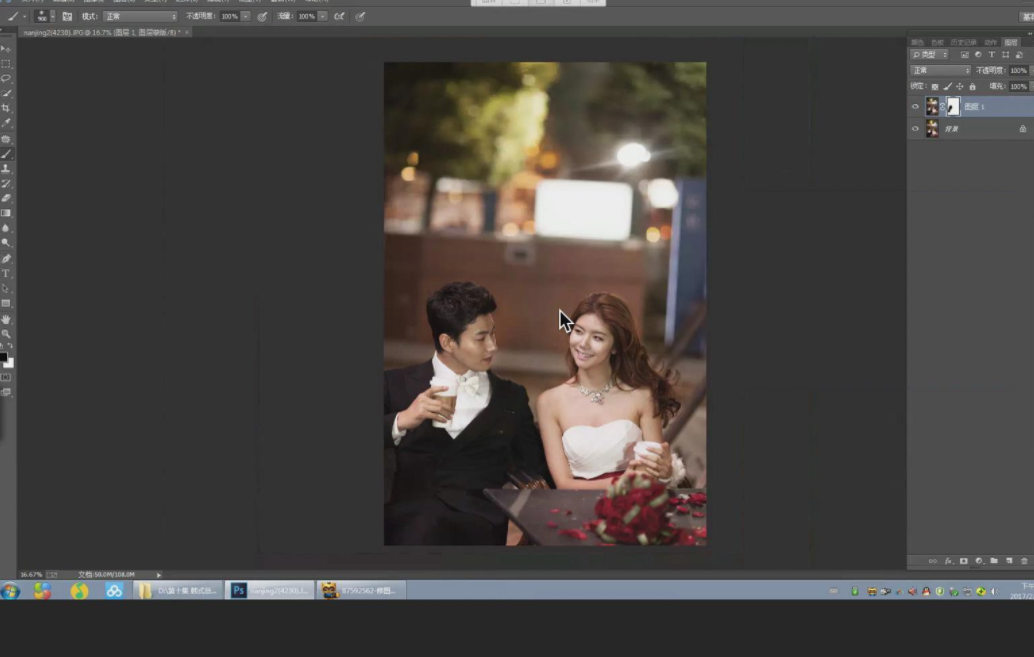Screen dimensions: 1034x657
Task: Select the Lasso tool in toolbar
Action: pyautogui.click(x=6, y=78)
